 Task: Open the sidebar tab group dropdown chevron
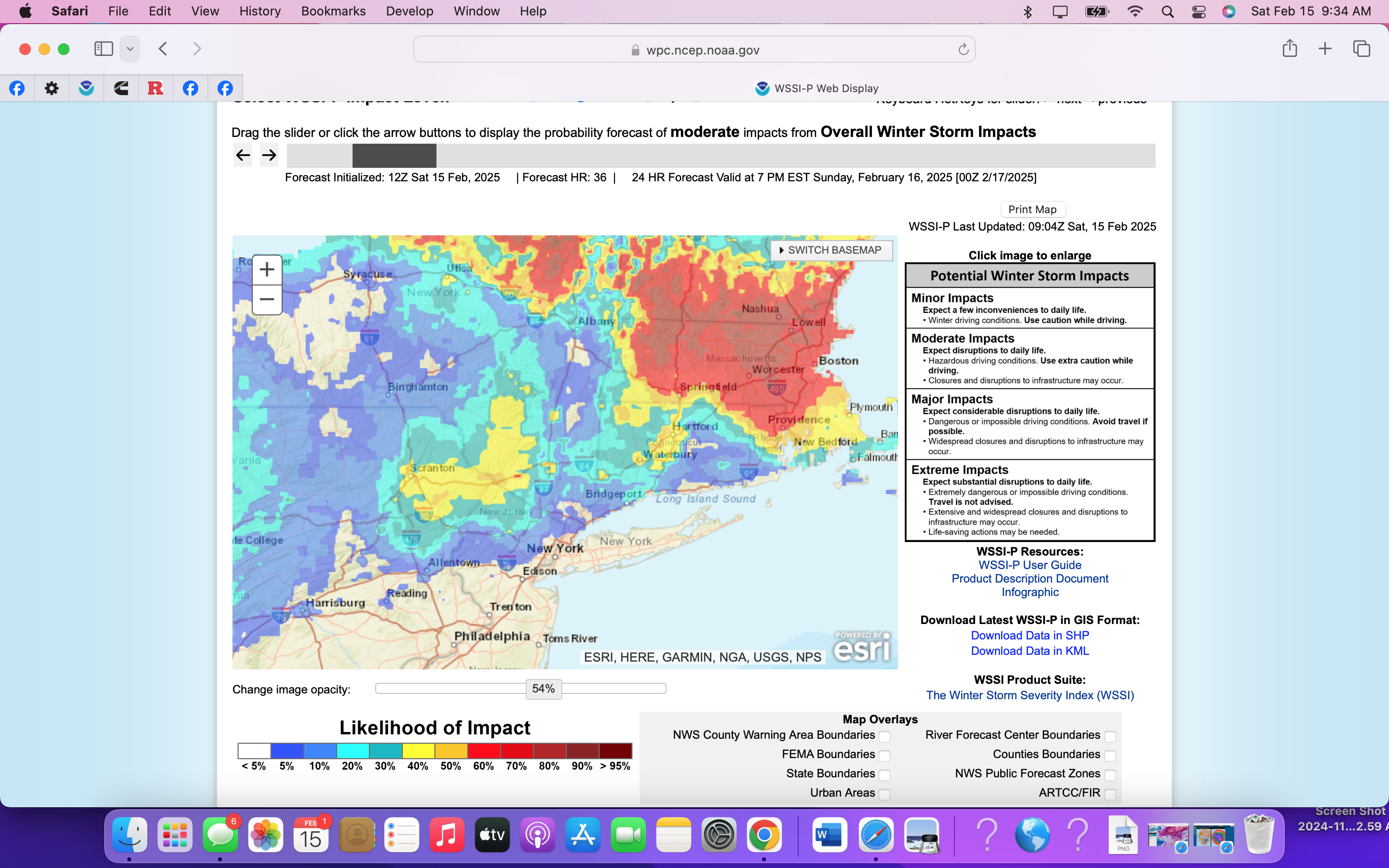pos(130,49)
